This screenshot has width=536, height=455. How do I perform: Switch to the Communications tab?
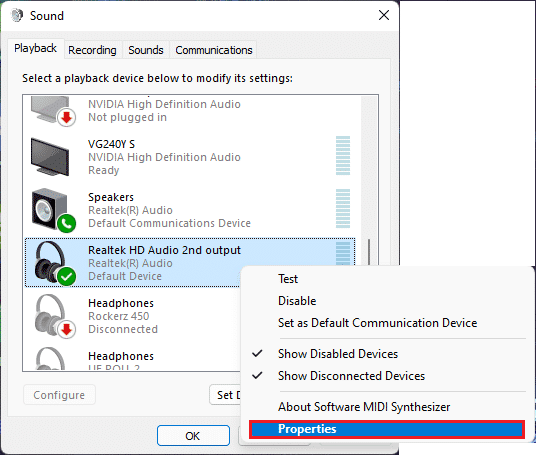tap(214, 50)
